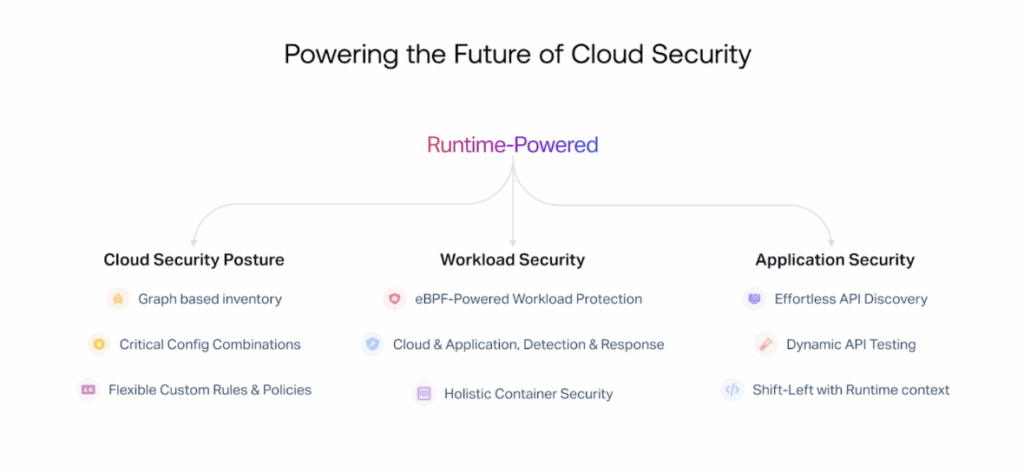The width and height of the screenshot is (1024, 472).
Task: Click the Workload Security heading
Action: click(513, 260)
